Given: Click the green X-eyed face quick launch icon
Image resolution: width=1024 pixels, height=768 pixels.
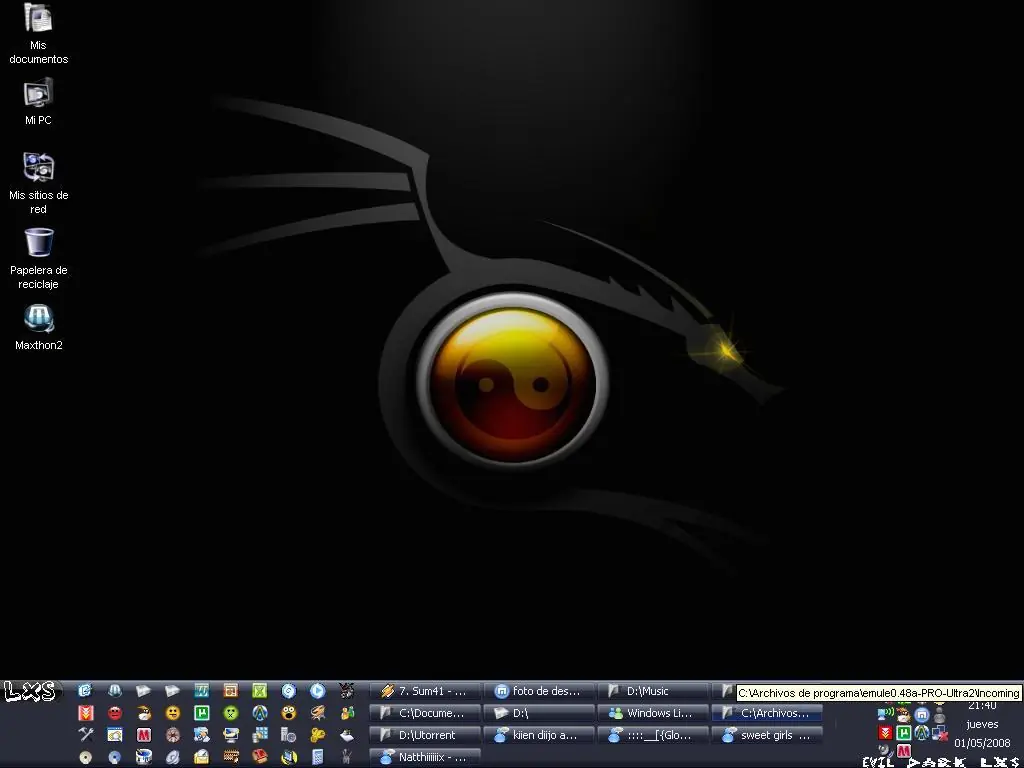Looking at the screenshot, I should 231,712.
